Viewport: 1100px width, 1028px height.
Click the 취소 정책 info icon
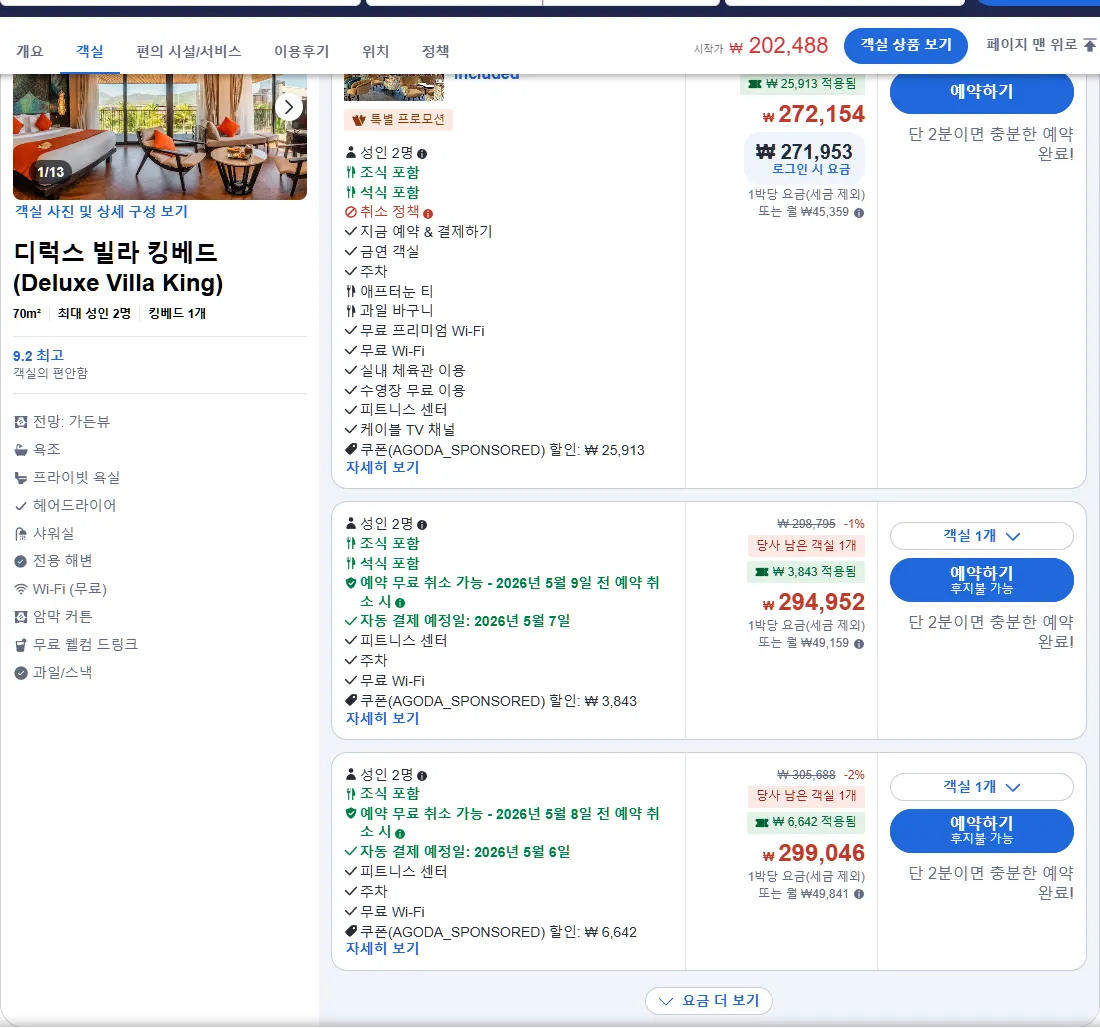pyautogui.click(x=428, y=213)
